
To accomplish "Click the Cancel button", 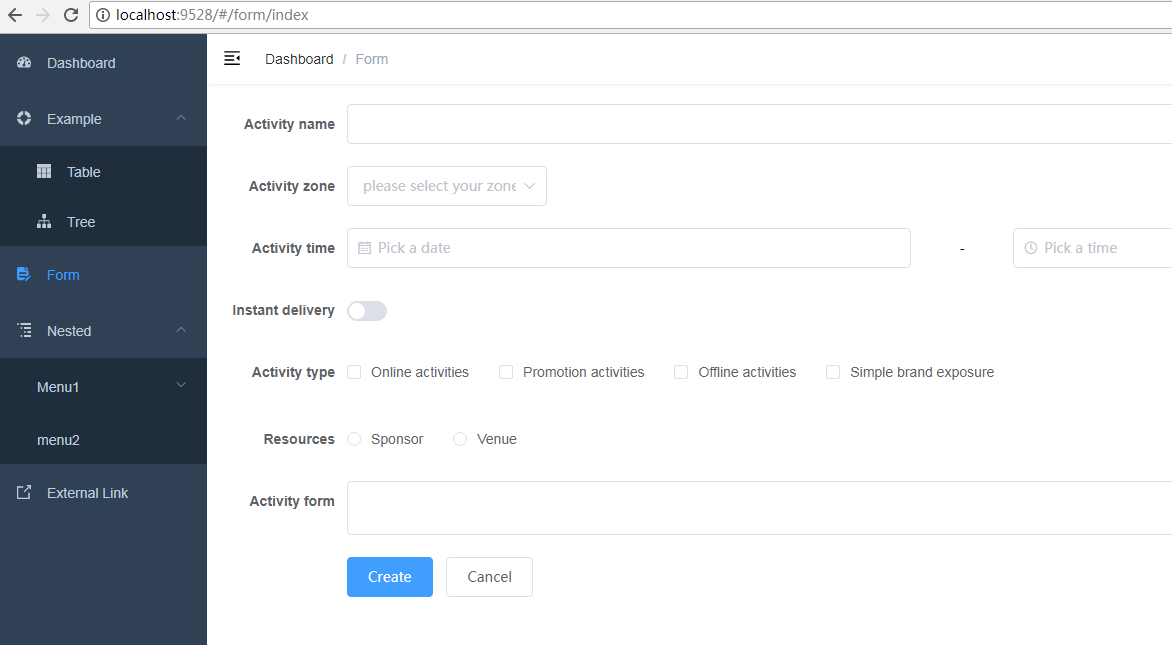I will coord(489,577).
